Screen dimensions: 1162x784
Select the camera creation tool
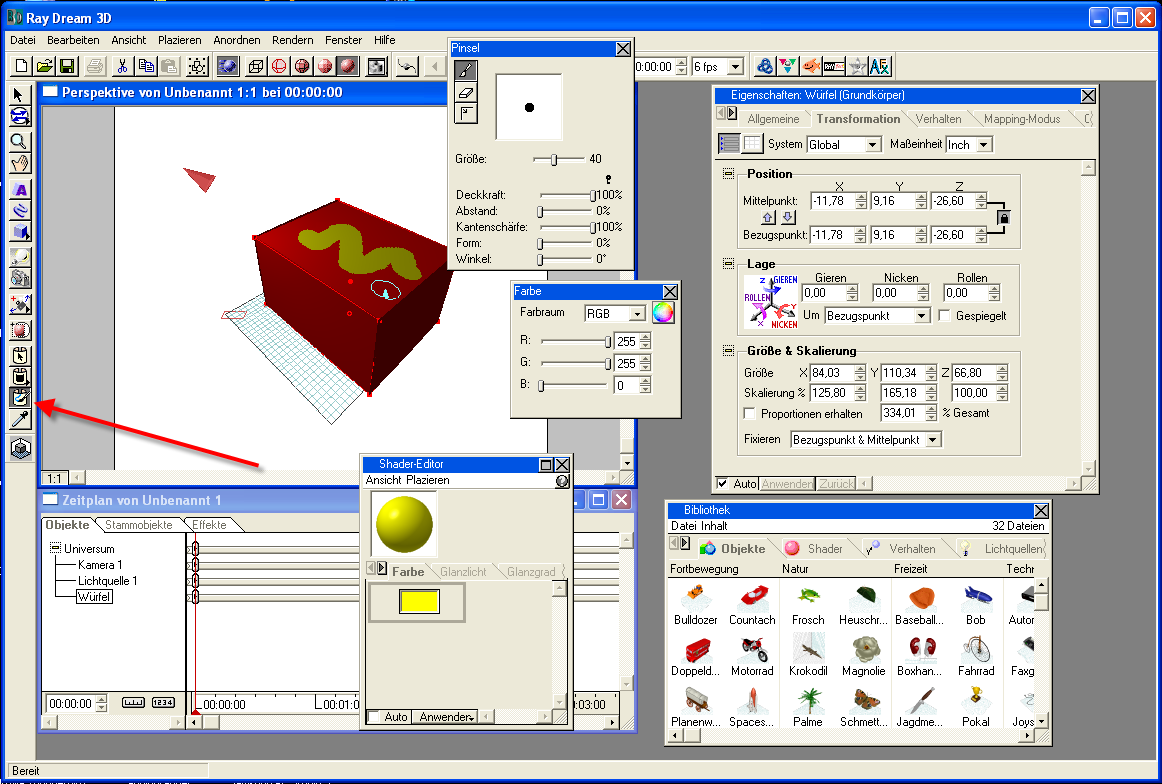(20, 278)
